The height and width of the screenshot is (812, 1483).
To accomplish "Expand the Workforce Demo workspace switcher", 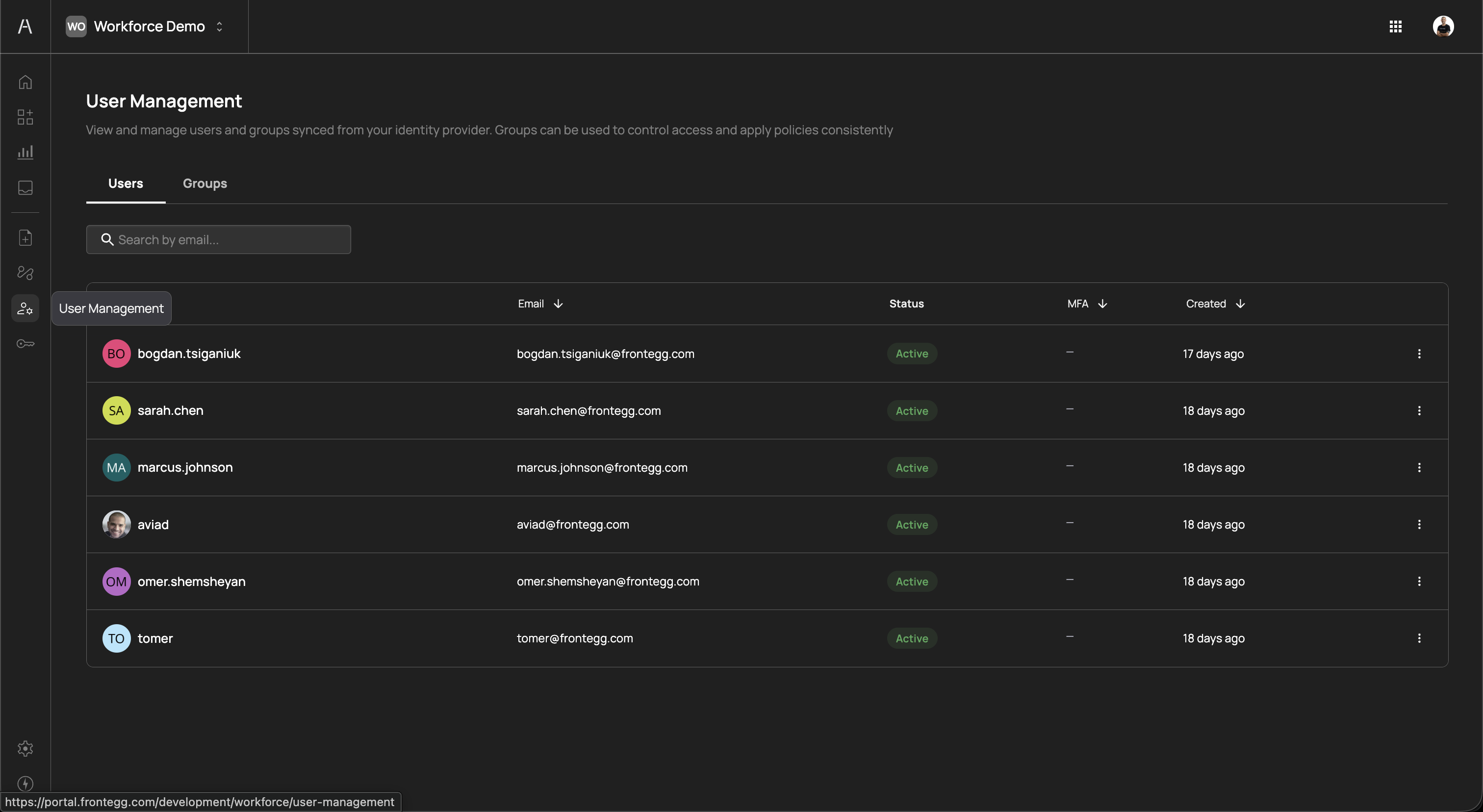I will (x=149, y=26).
